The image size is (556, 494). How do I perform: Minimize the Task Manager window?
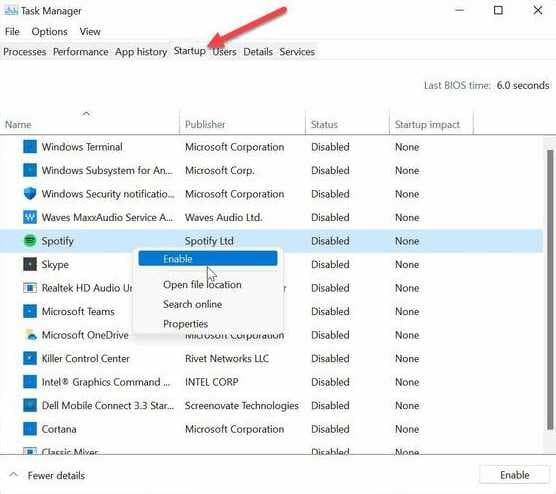coord(460,10)
